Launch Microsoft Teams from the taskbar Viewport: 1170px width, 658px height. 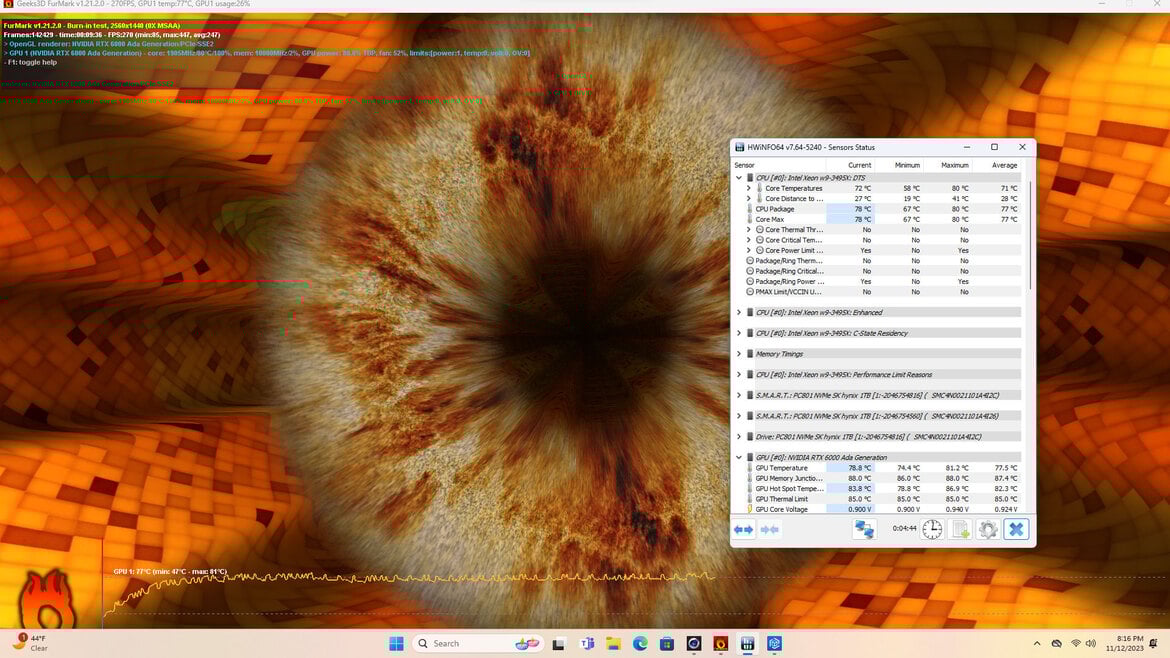tap(587, 643)
